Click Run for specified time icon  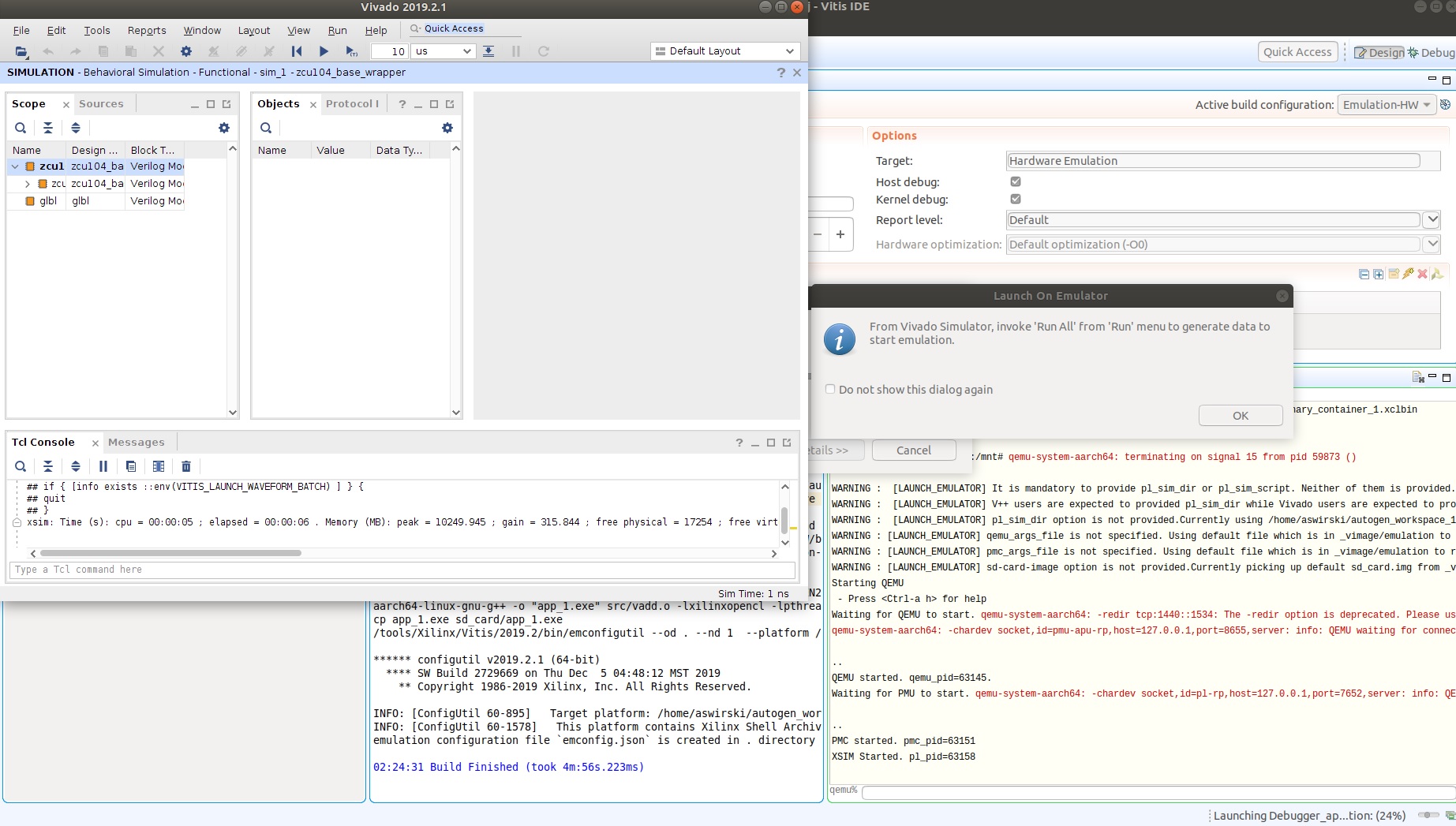(x=351, y=51)
